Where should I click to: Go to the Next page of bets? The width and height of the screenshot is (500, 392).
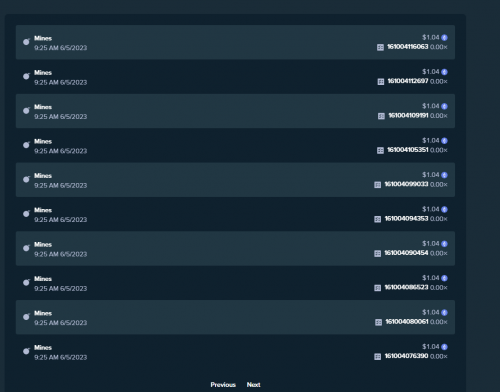(253, 385)
